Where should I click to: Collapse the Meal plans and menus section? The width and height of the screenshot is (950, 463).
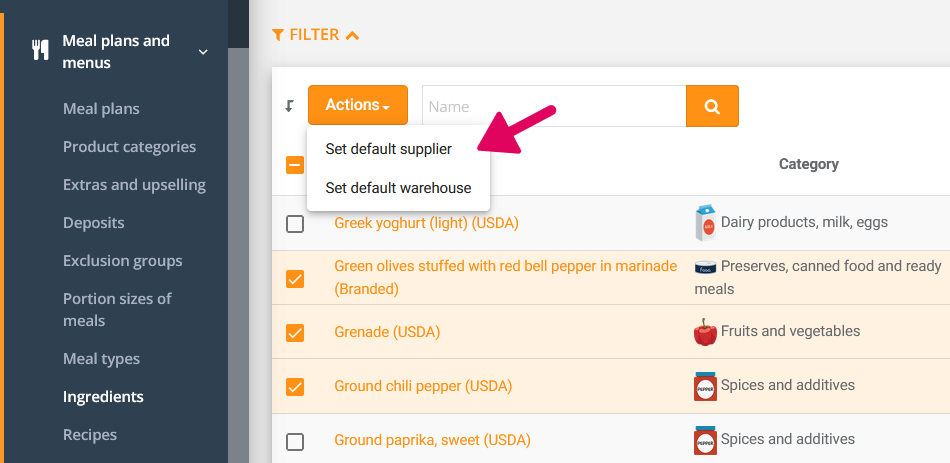tap(203, 52)
